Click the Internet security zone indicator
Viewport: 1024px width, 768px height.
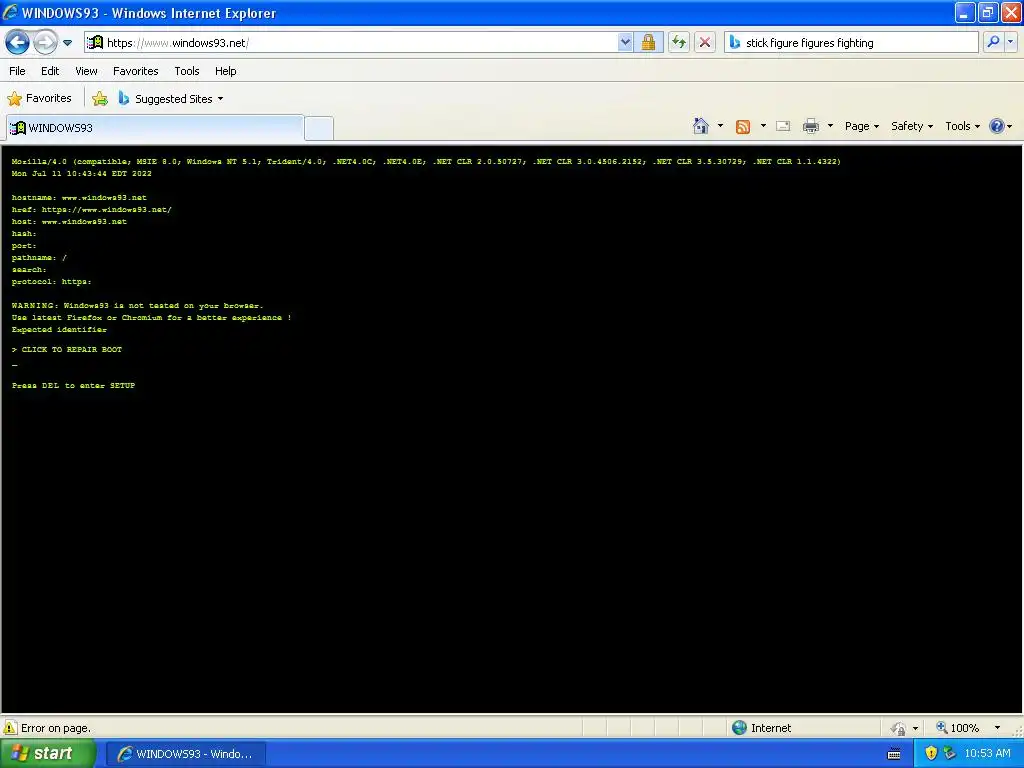[x=761, y=728]
